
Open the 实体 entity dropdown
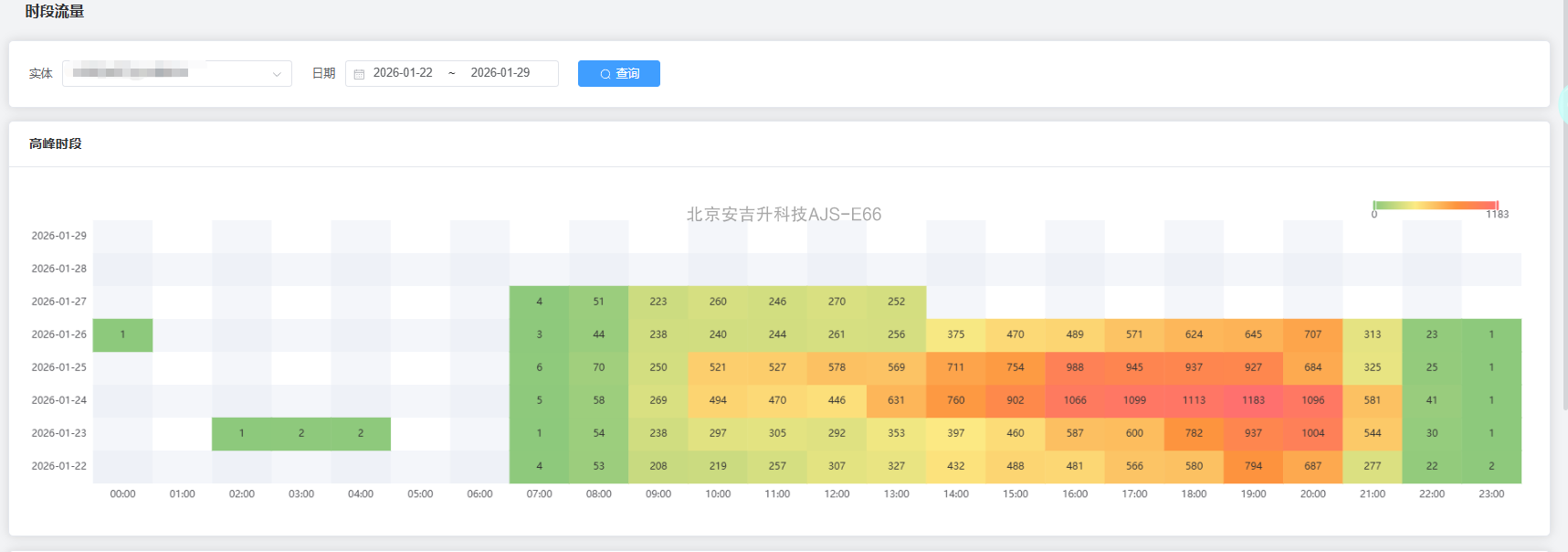169,73
